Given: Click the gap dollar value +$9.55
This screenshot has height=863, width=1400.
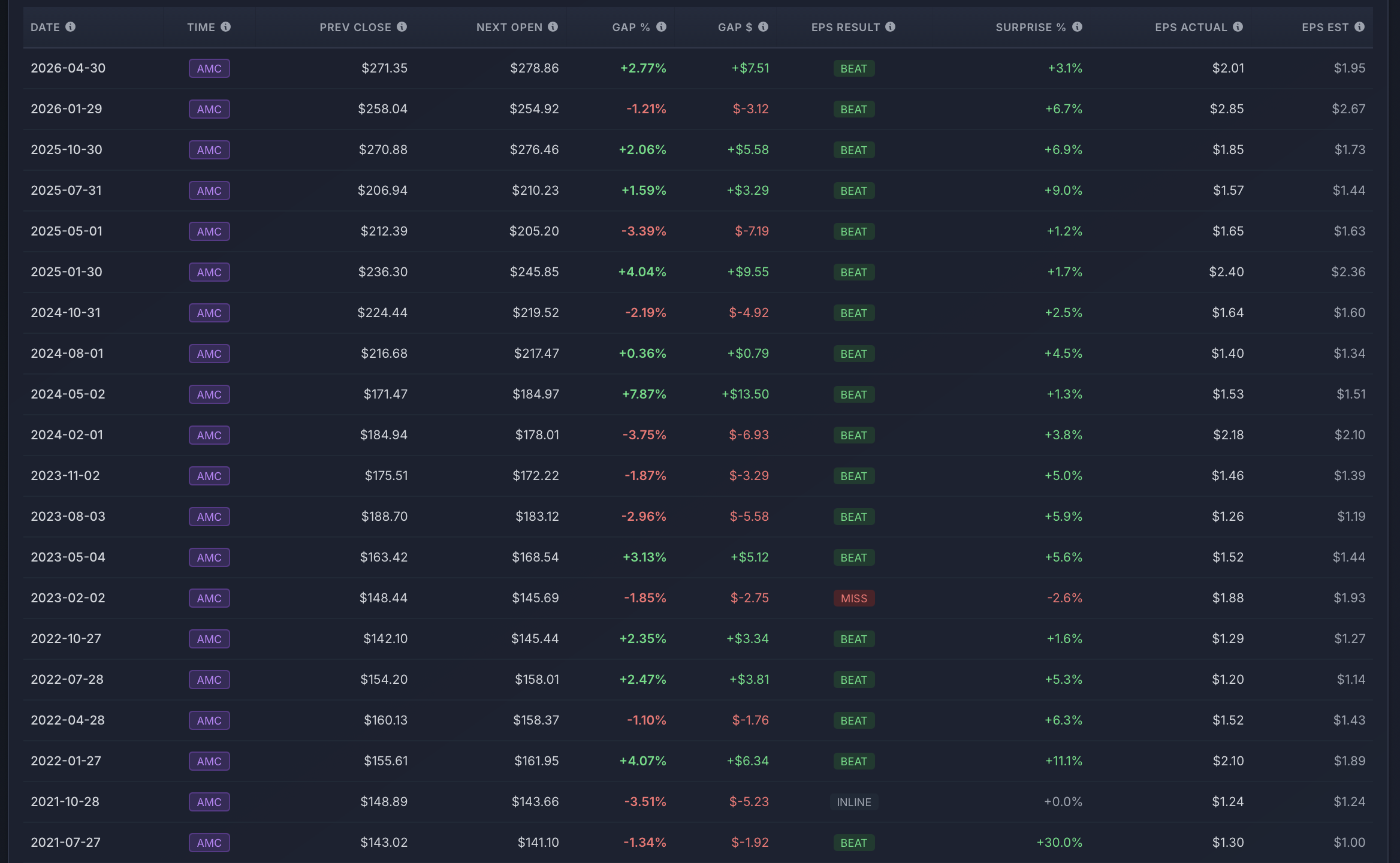Looking at the screenshot, I should coord(748,272).
